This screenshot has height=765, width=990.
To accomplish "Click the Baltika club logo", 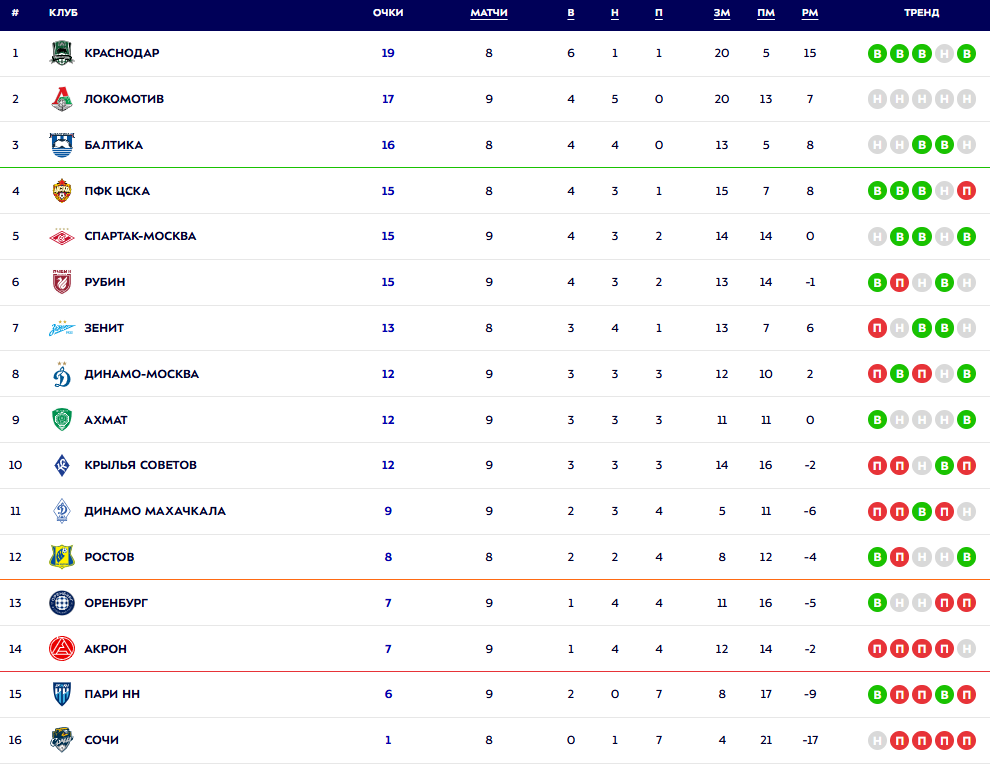I will tap(62, 145).
